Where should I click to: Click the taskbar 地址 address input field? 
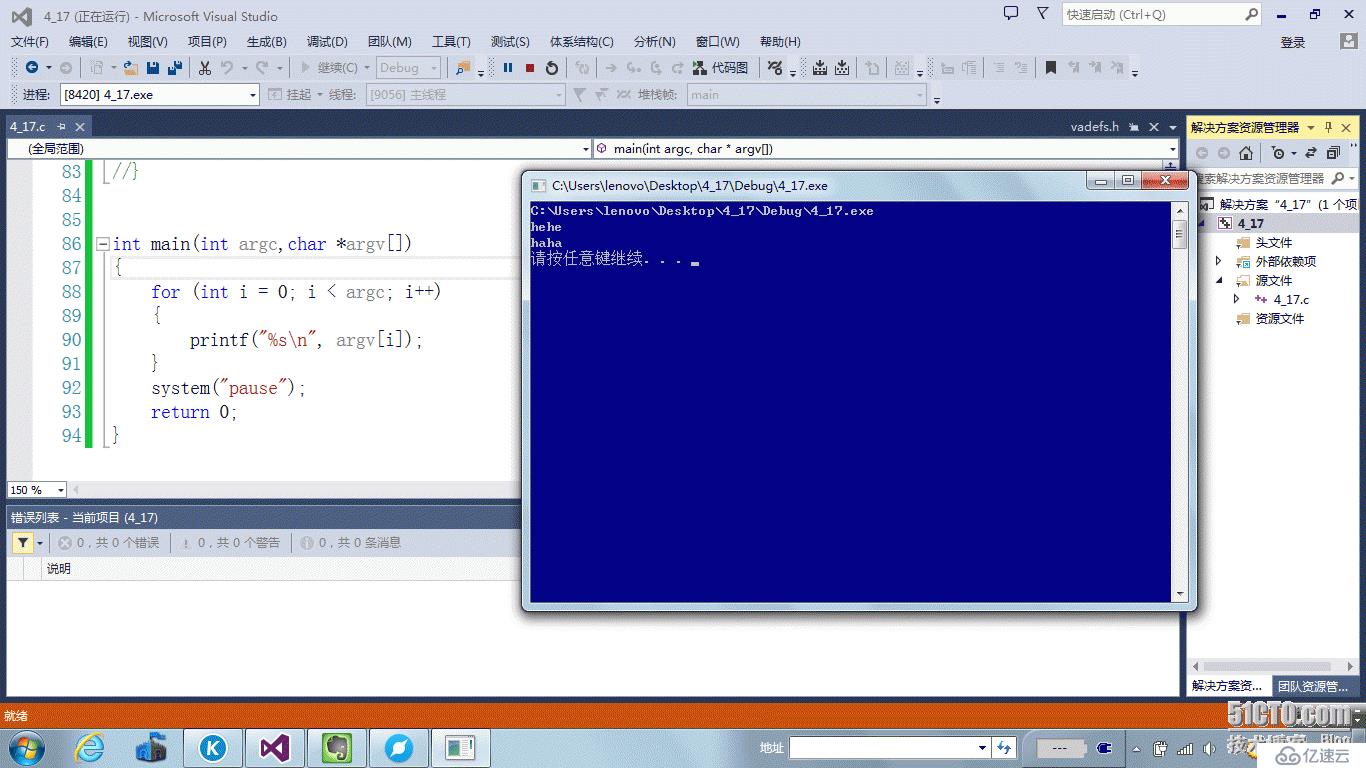point(890,748)
